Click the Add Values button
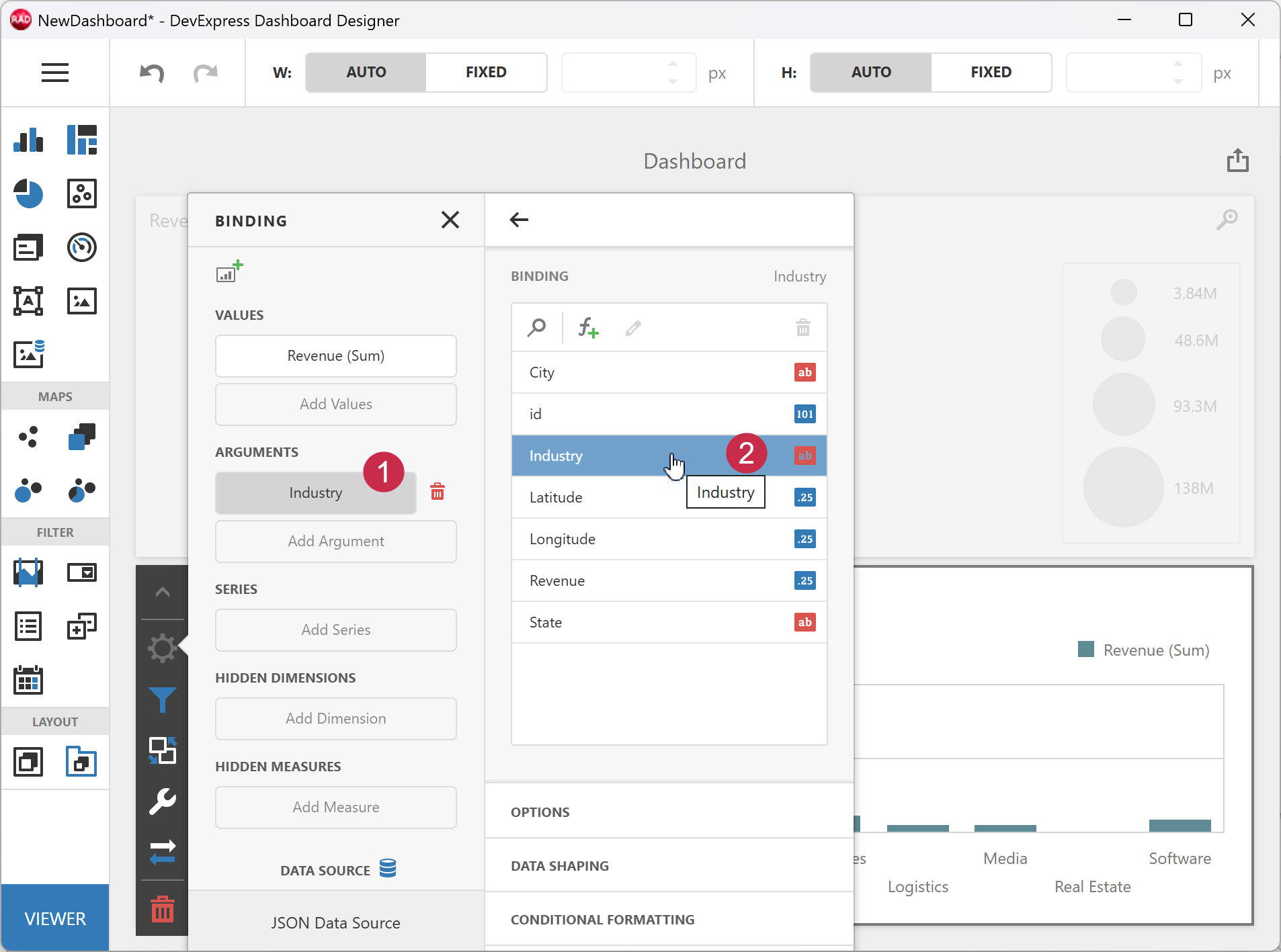The width and height of the screenshot is (1281, 952). tap(336, 404)
